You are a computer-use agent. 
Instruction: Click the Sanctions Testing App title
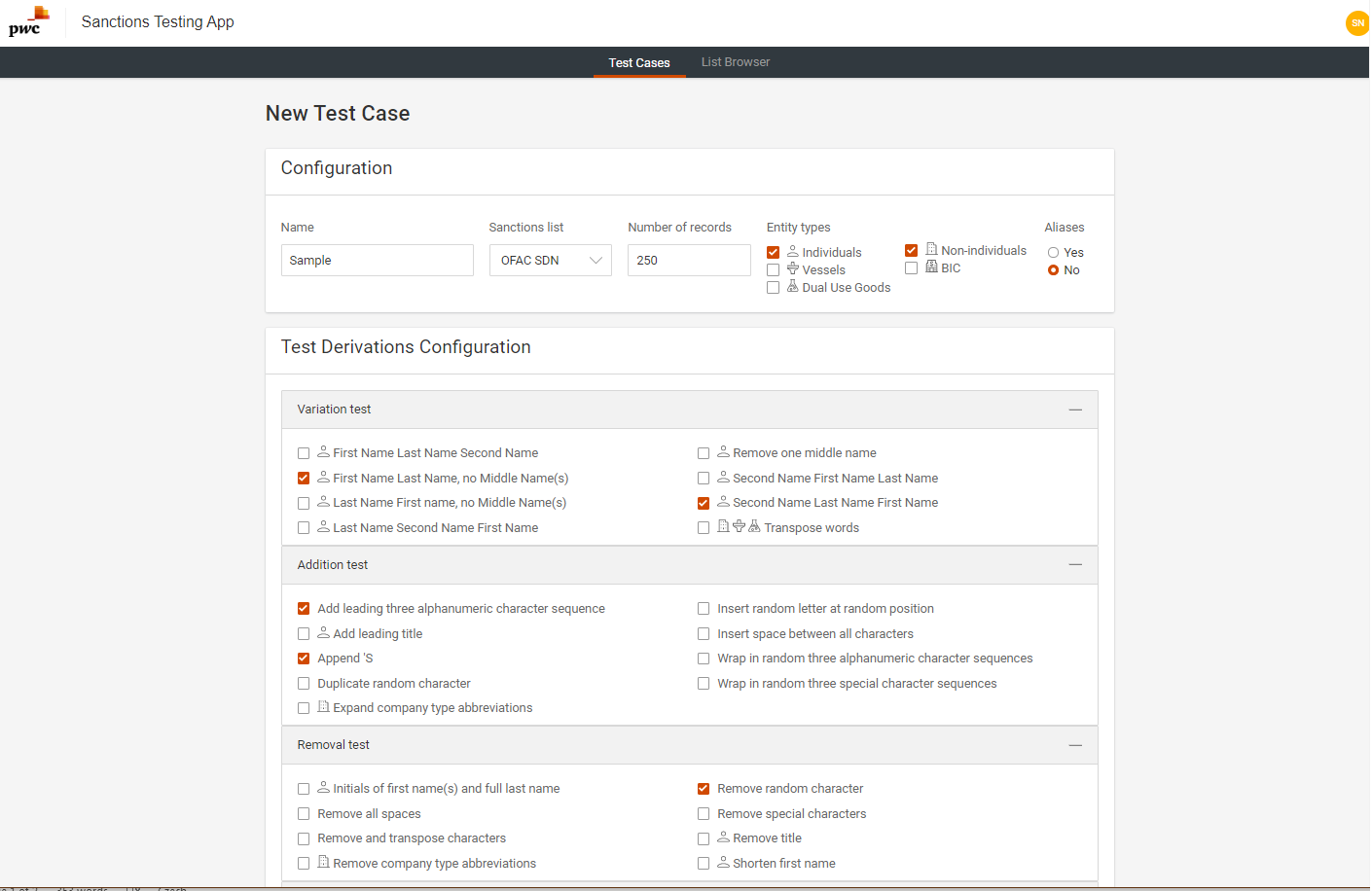point(158,21)
